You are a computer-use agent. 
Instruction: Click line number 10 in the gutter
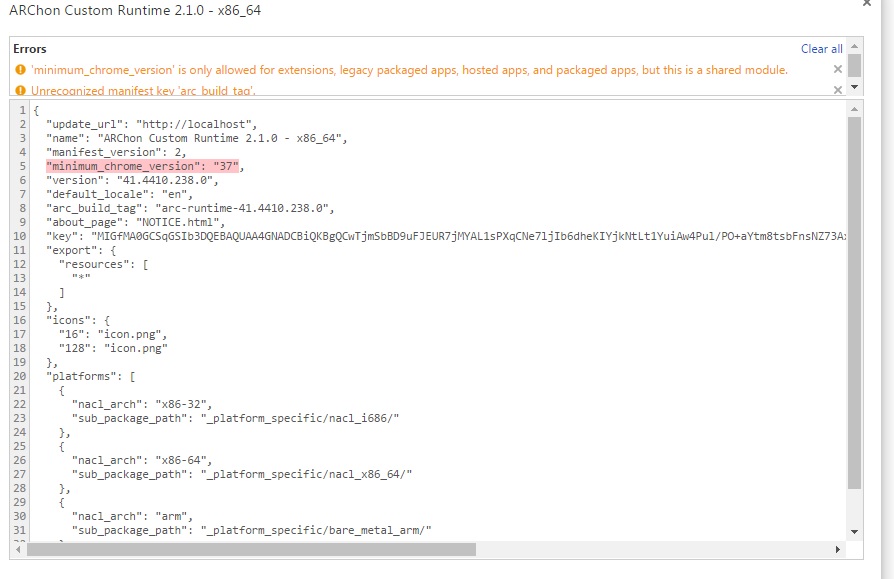(20, 236)
